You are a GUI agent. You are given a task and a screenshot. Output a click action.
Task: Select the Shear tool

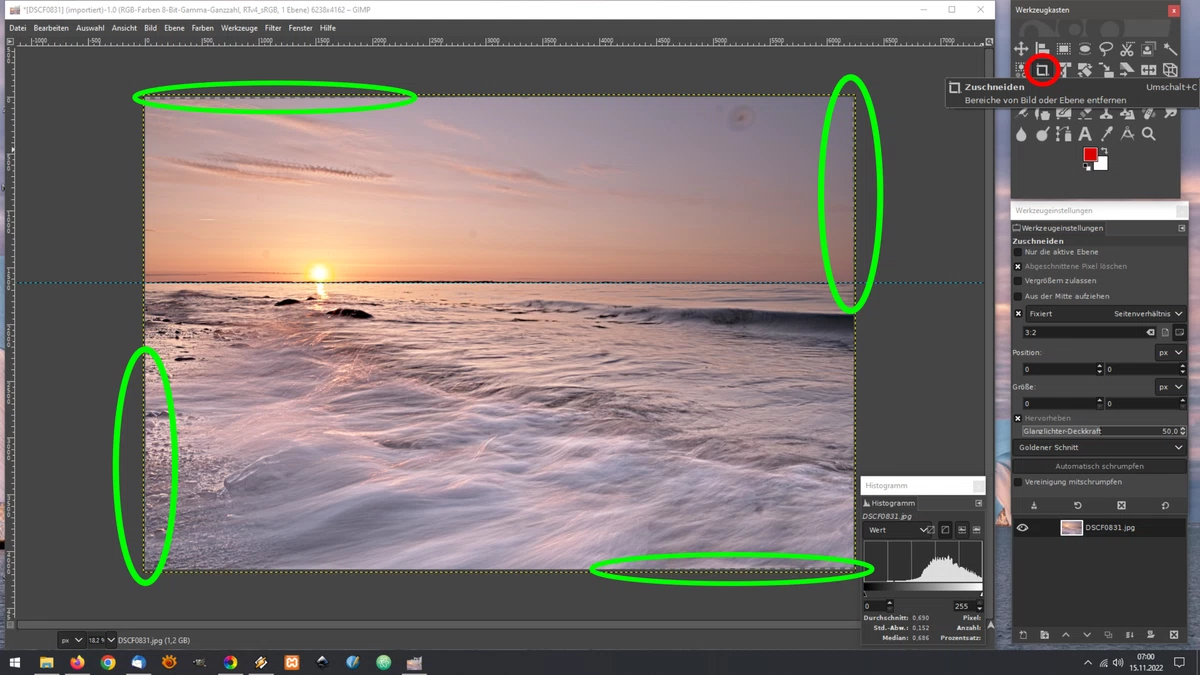[x=1127, y=70]
